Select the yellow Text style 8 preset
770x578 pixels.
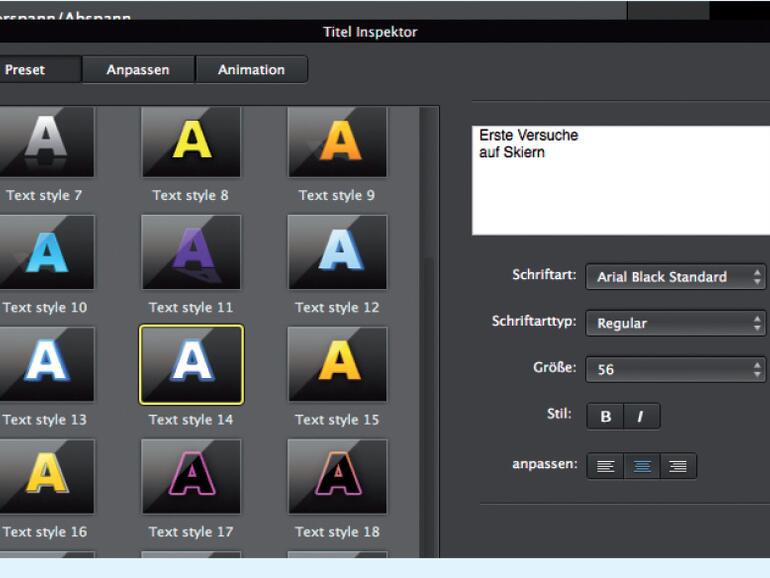point(191,142)
